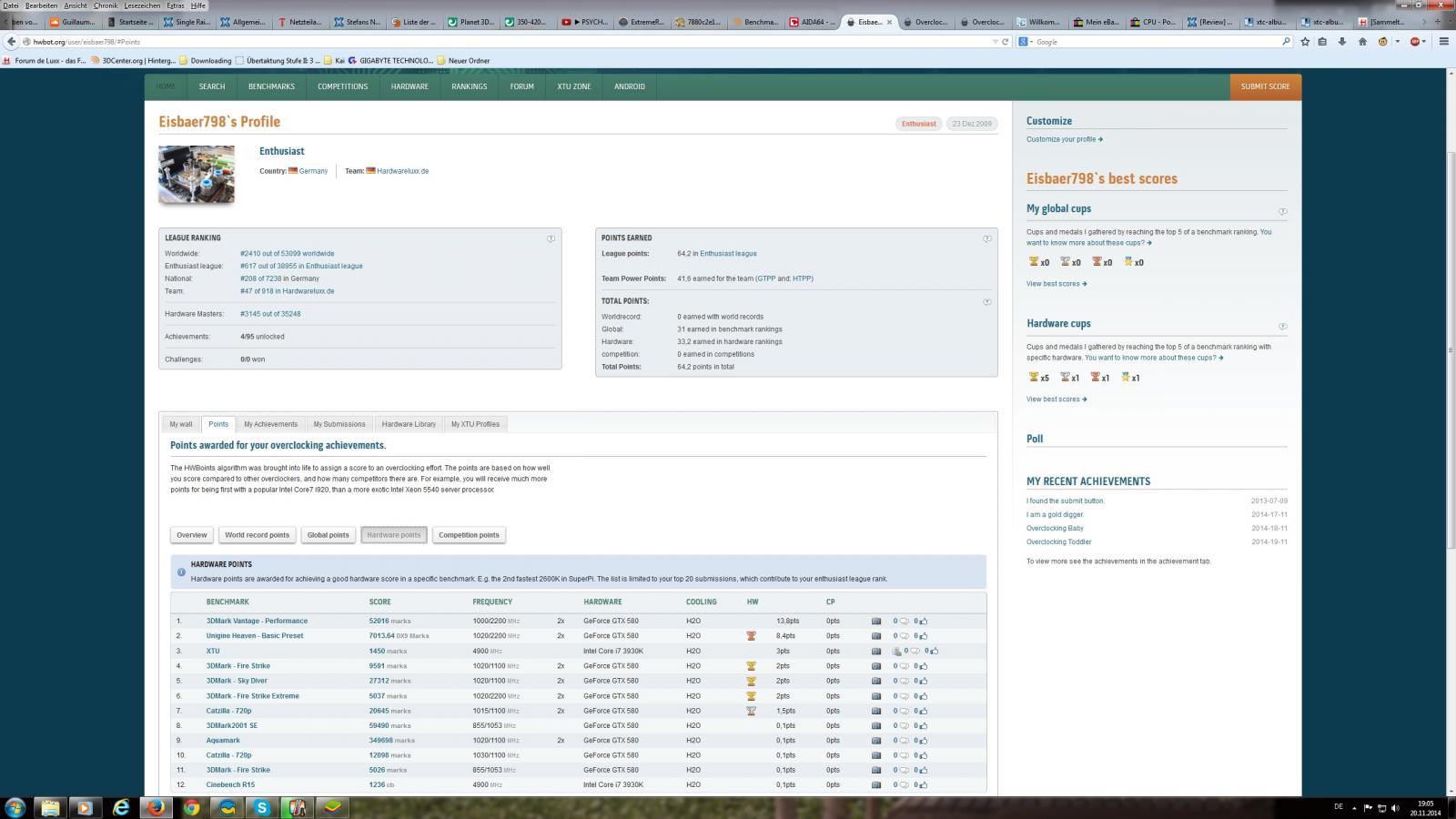
Task: Open XTU ZONE in the site navigation
Action: point(574,86)
